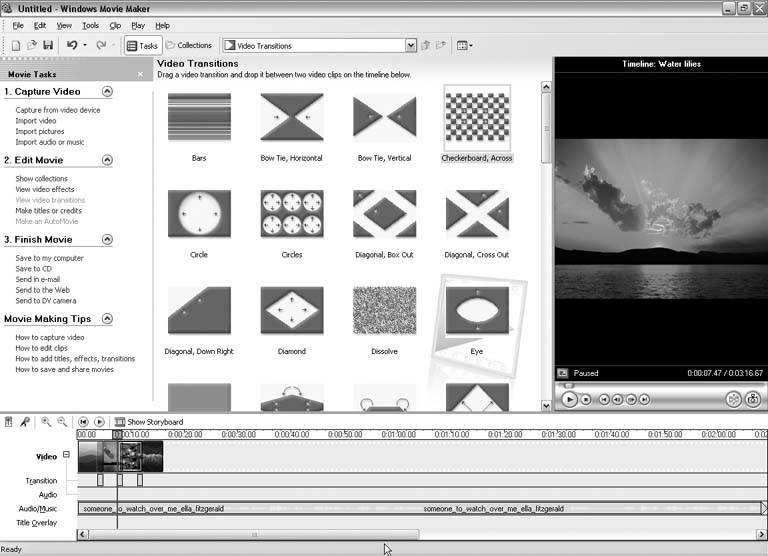Open the Narrate Timeline microphone tool
The height and width of the screenshot is (556, 768).
pos(24,422)
